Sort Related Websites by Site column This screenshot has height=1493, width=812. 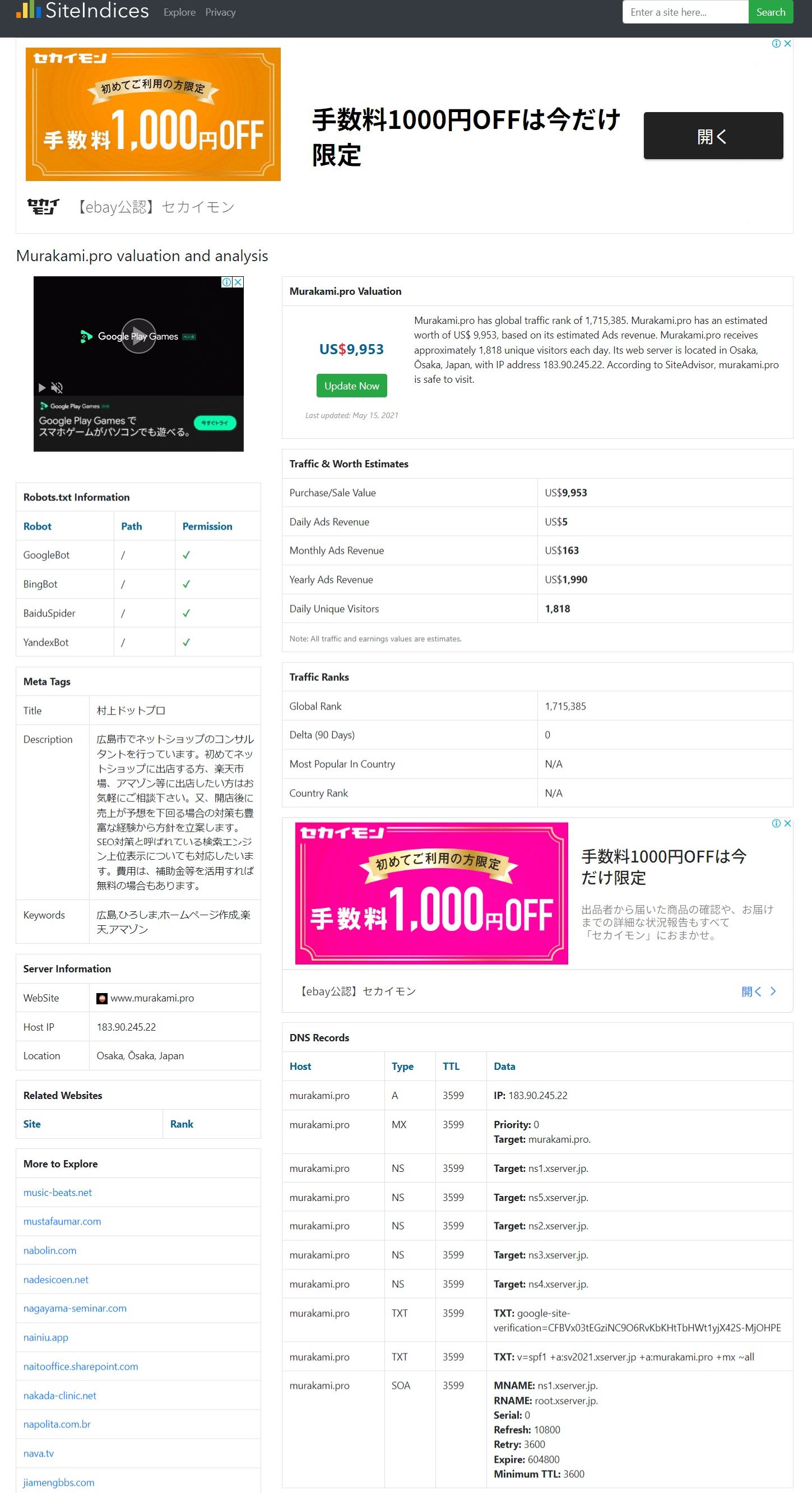tap(32, 1124)
